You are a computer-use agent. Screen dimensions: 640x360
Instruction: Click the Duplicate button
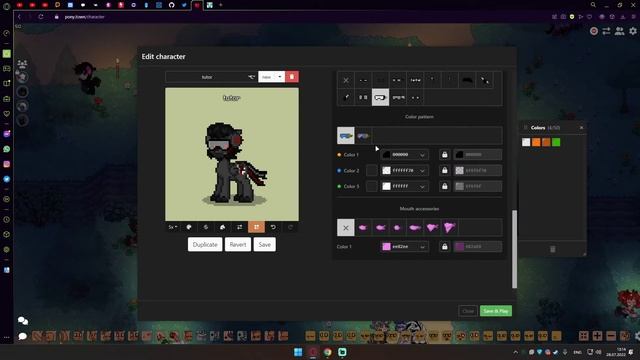pyautogui.click(x=205, y=244)
